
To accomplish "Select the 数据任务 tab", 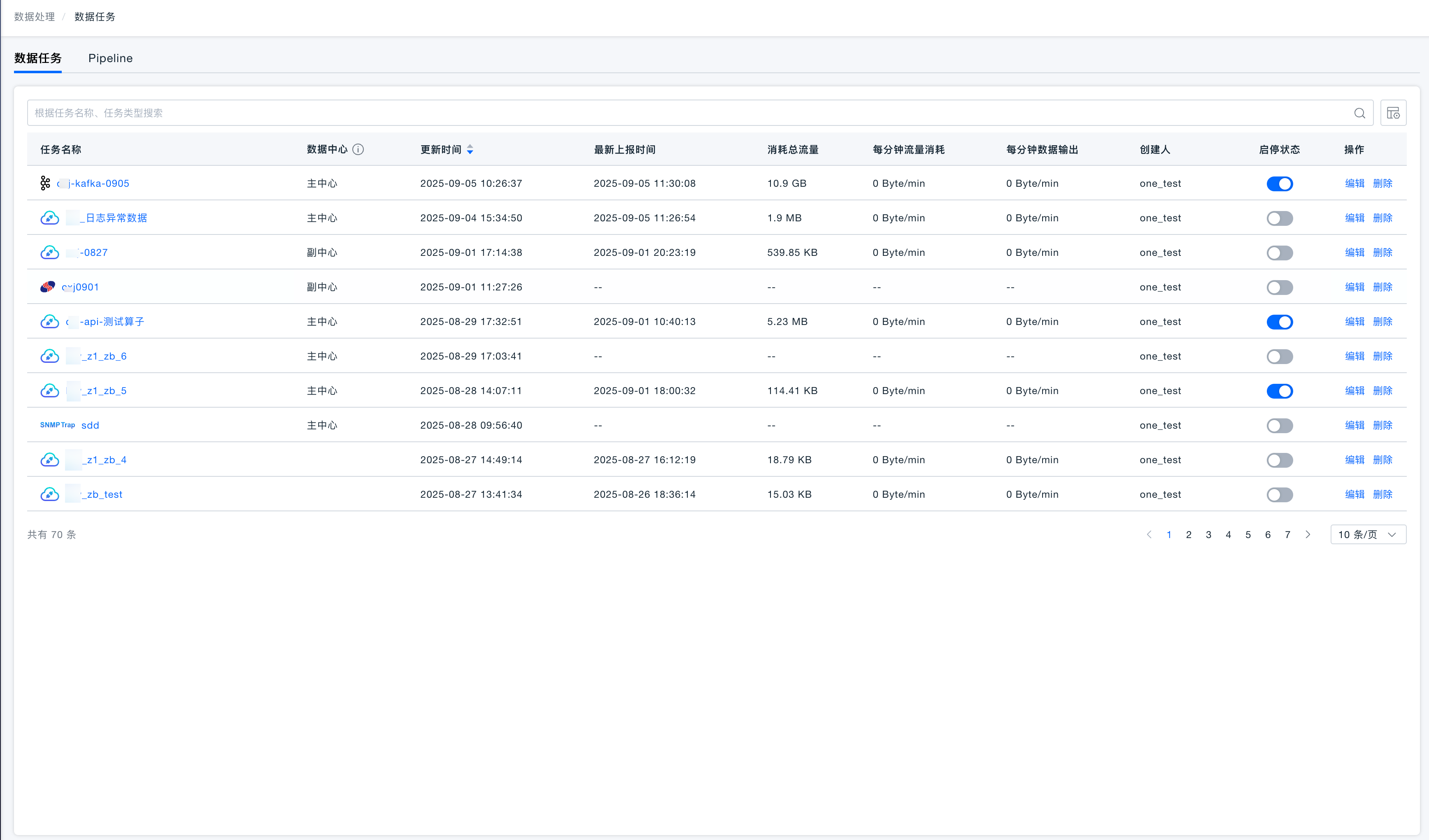I will point(38,58).
